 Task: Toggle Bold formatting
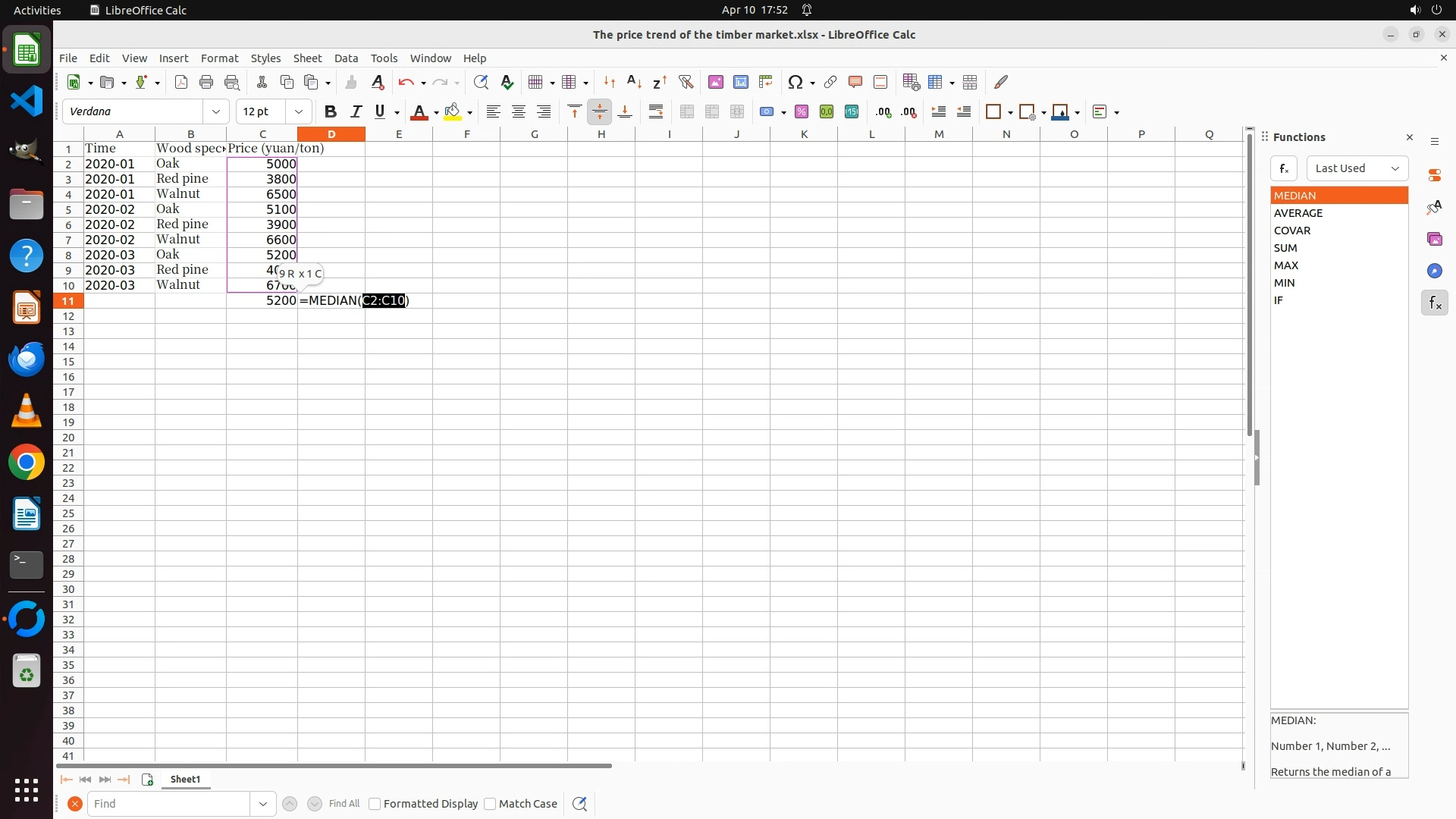coord(330,111)
